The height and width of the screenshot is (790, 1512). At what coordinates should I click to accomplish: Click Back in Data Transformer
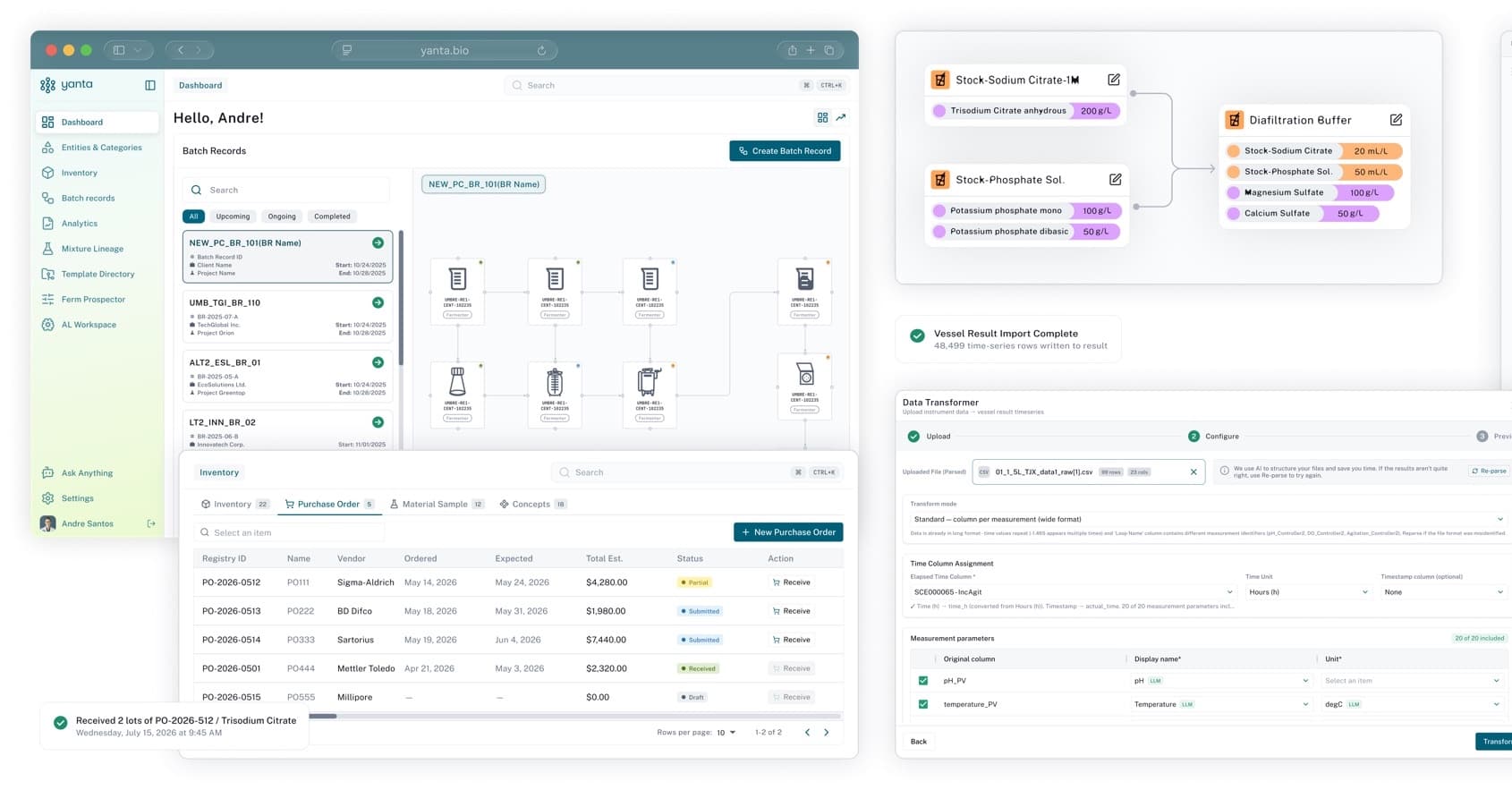(x=919, y=741)
